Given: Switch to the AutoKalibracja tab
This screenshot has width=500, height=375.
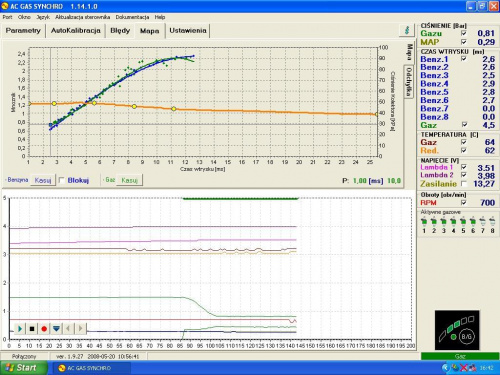Looking at the screenshot, I should 76,31.
